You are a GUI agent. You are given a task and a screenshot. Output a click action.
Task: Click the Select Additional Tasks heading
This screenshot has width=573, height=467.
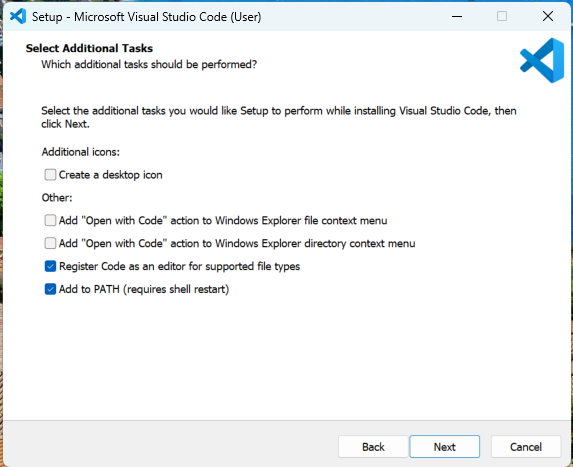click(x=89, y=48)
